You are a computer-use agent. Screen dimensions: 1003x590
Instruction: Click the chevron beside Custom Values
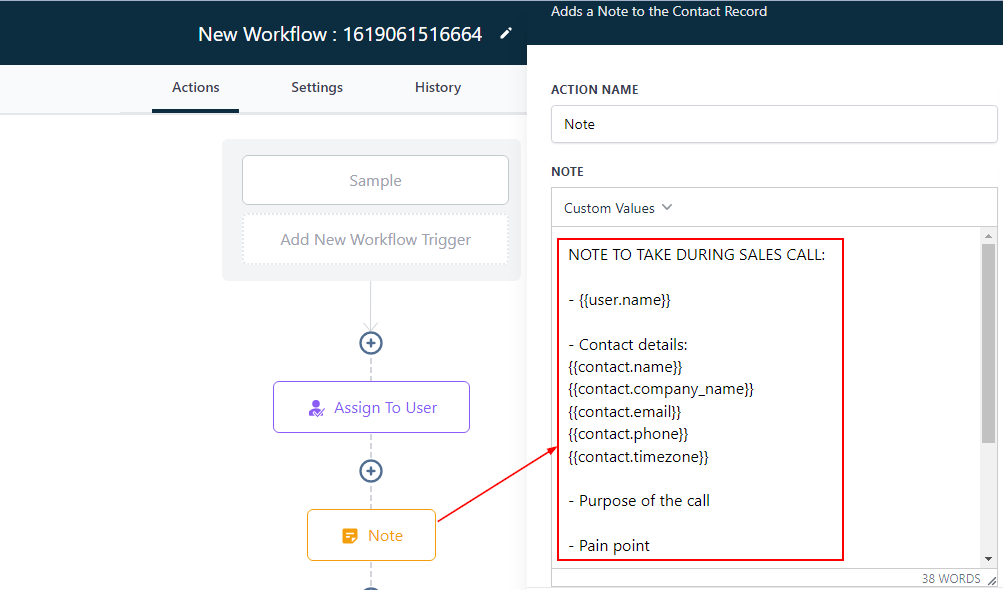(667, 208)
